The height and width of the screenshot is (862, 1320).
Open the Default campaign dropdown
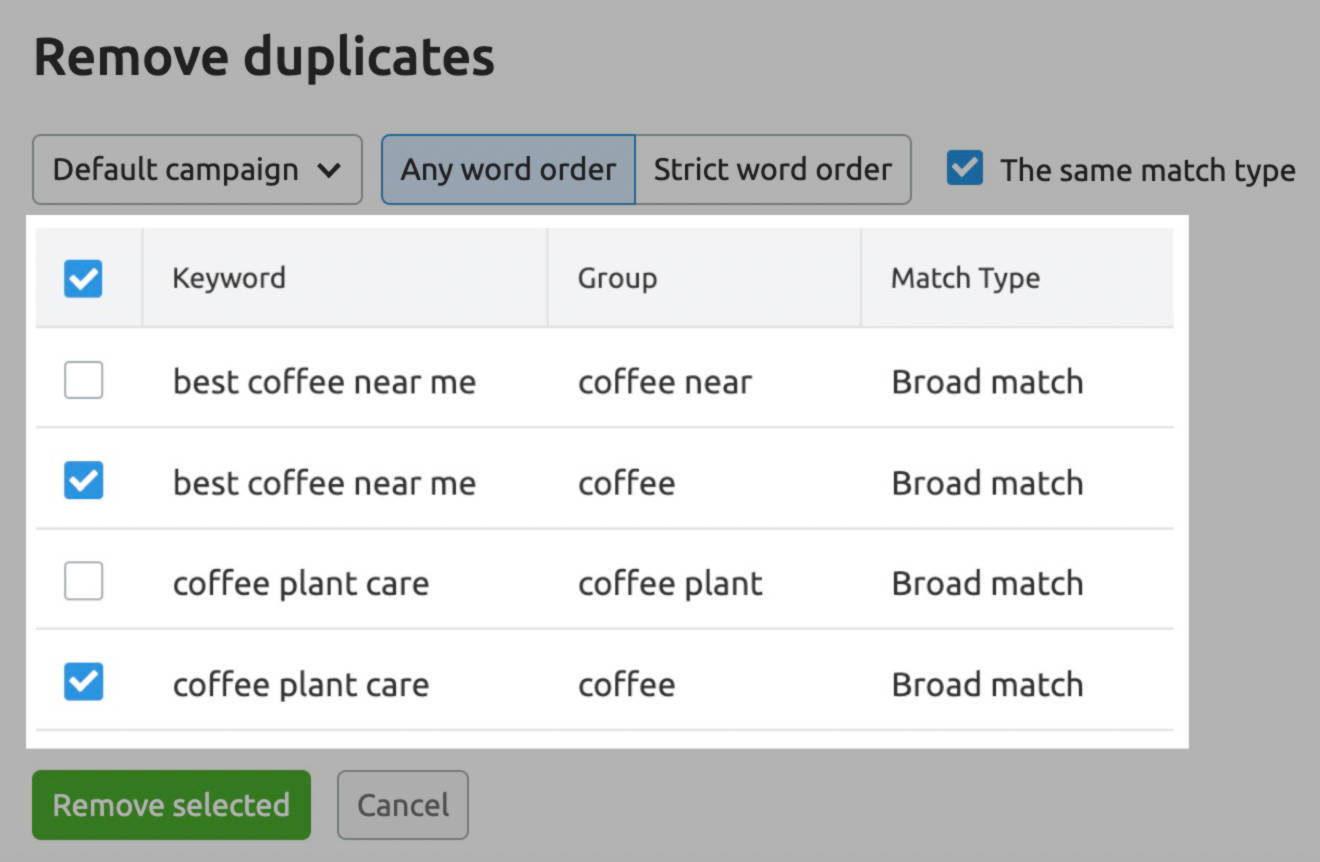[196, 170]
